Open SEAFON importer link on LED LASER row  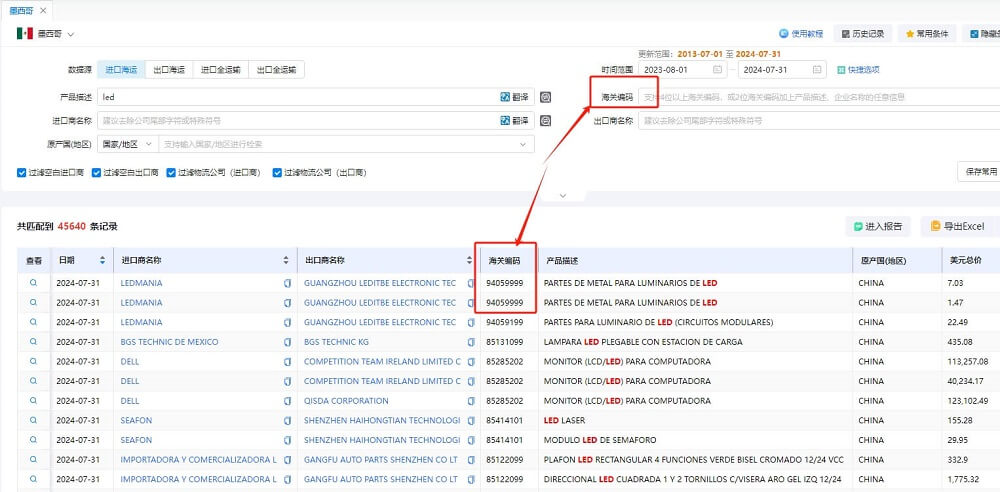pos(136,421)
